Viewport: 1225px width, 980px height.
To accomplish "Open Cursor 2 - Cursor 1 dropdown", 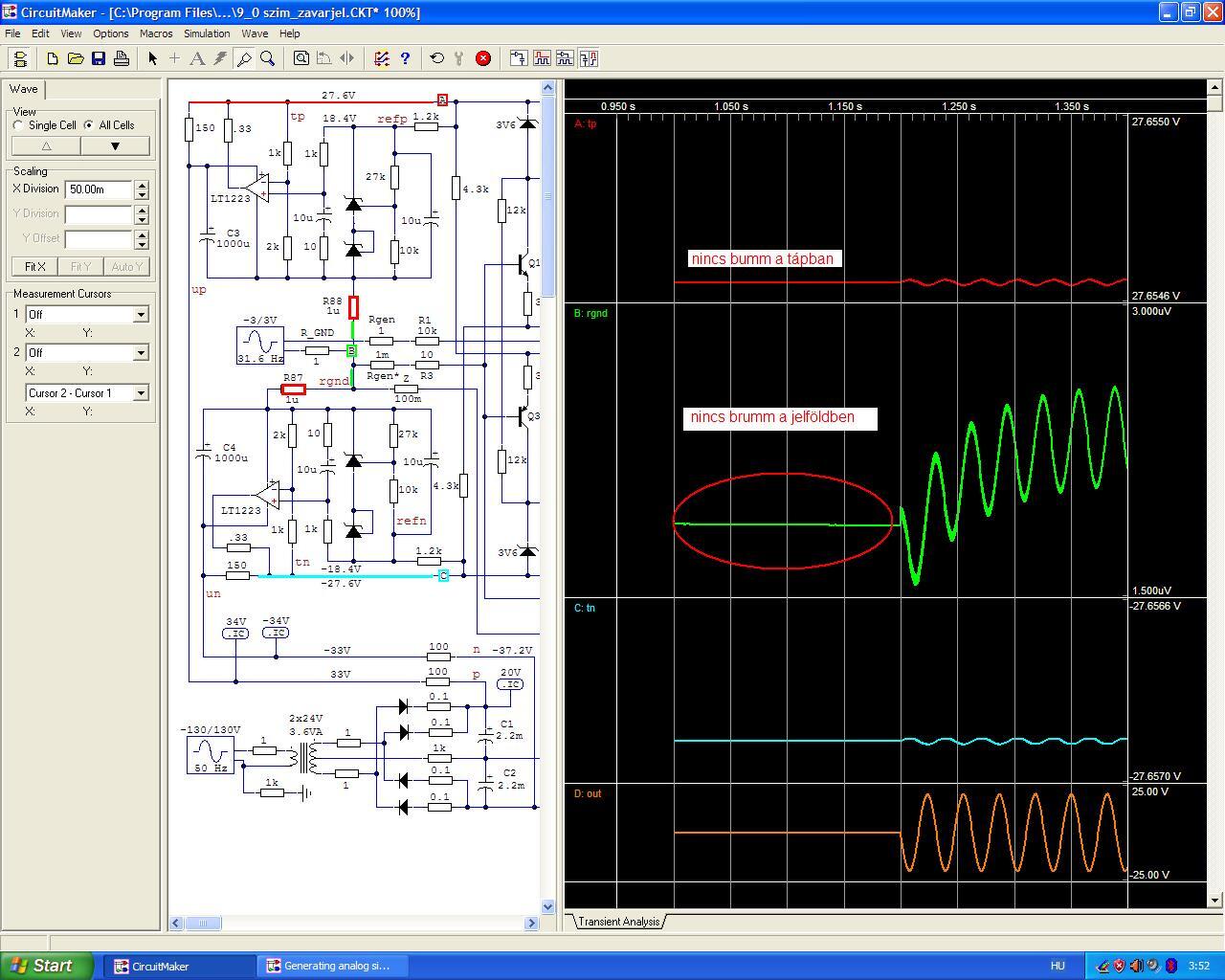I will 141,392.
